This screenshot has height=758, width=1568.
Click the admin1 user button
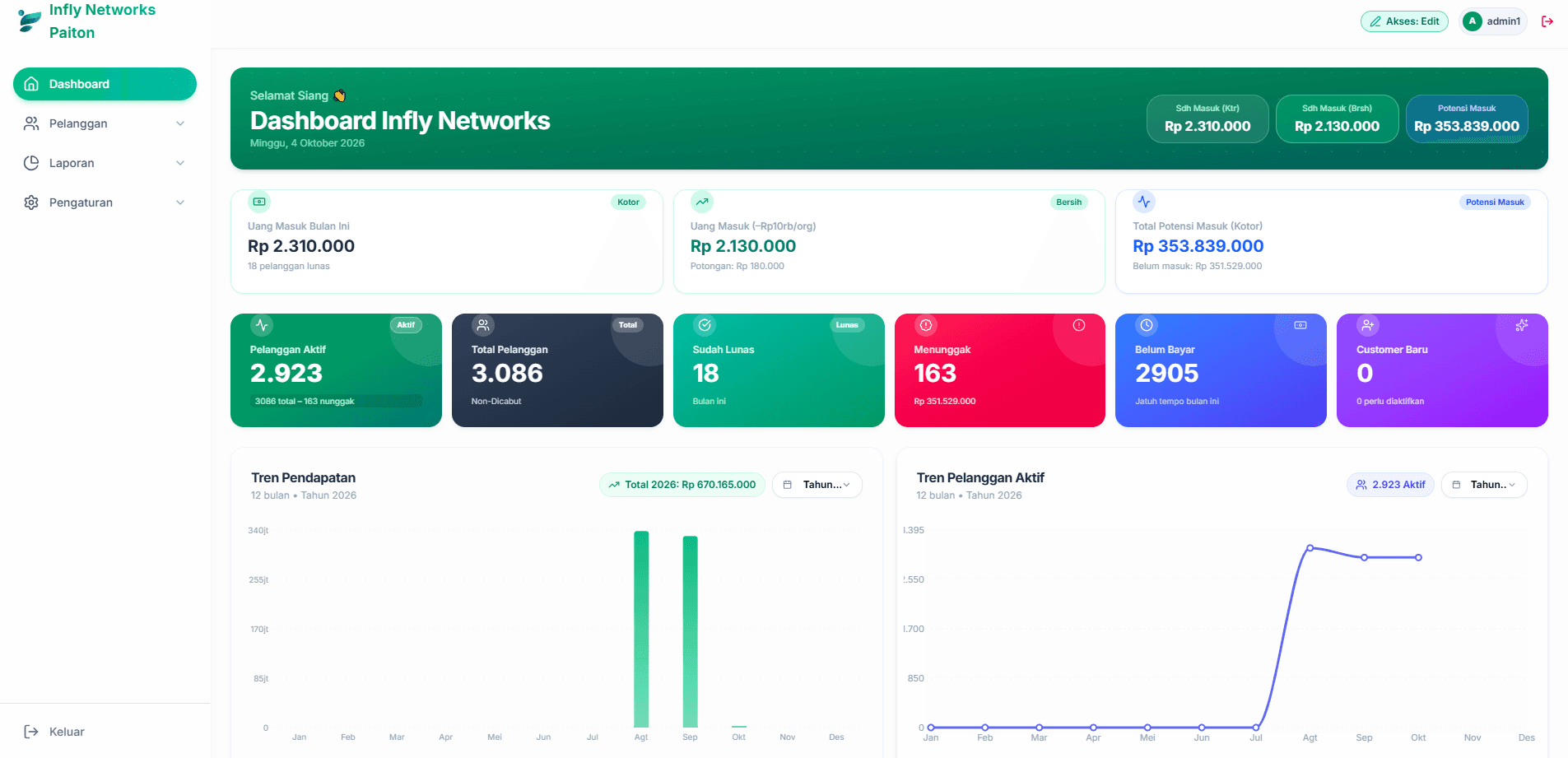pos(1493,21)
